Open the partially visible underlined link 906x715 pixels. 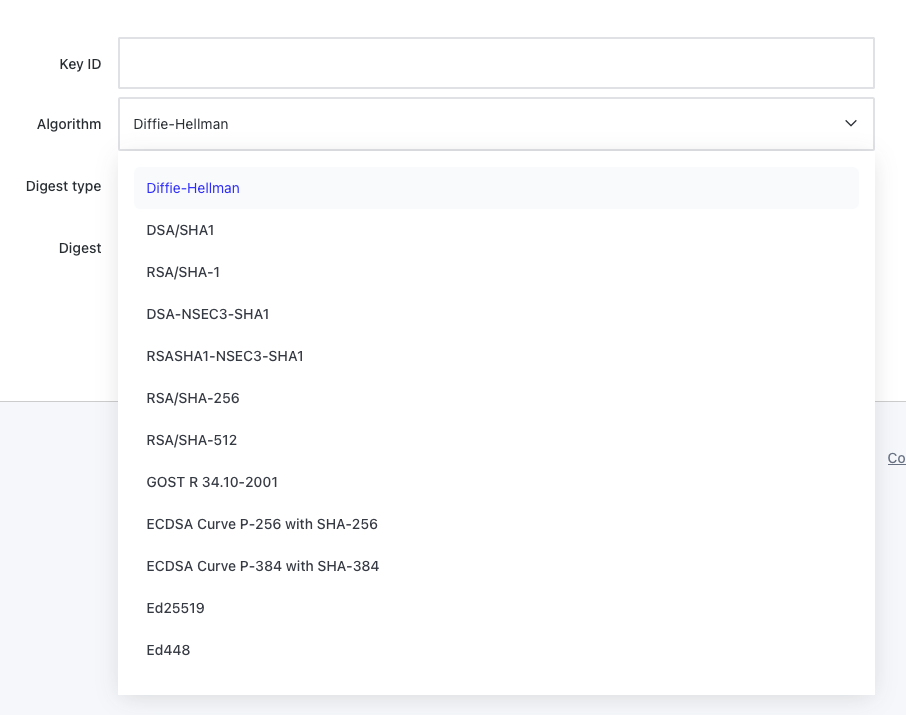click(896, 458)
